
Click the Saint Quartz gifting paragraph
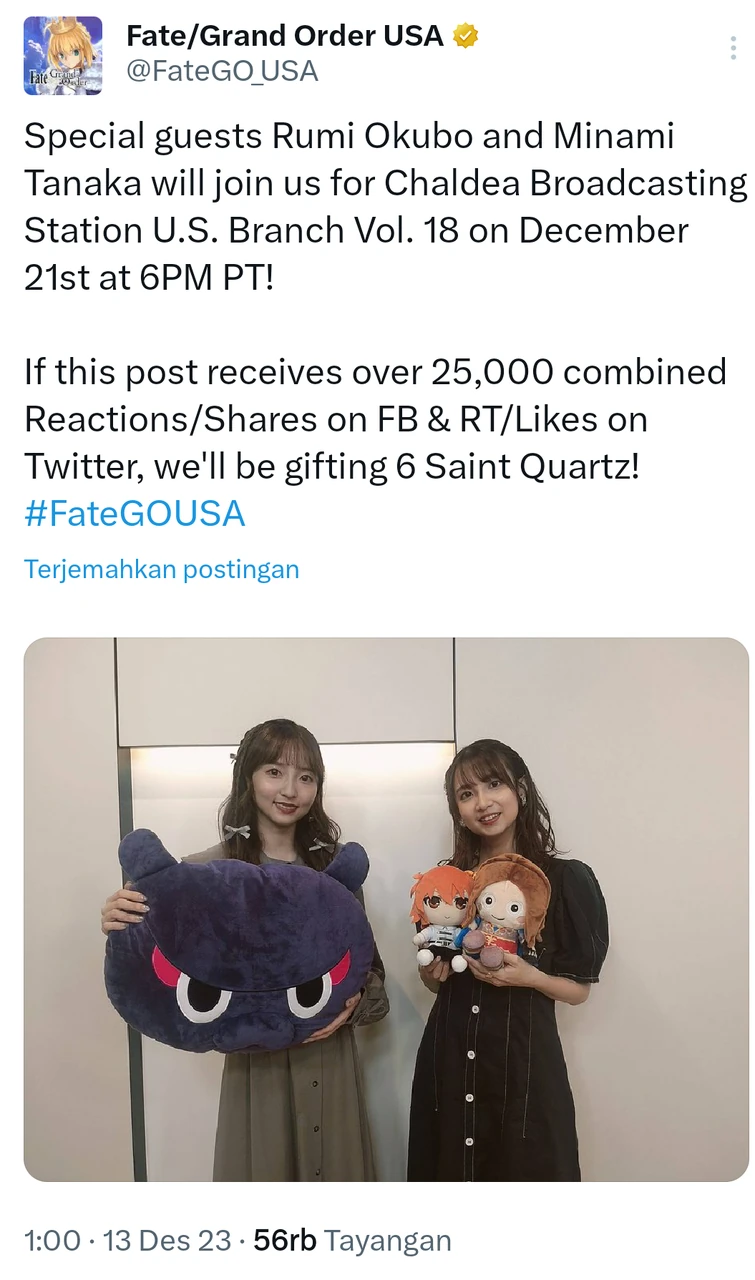click(x=375, y=419)
